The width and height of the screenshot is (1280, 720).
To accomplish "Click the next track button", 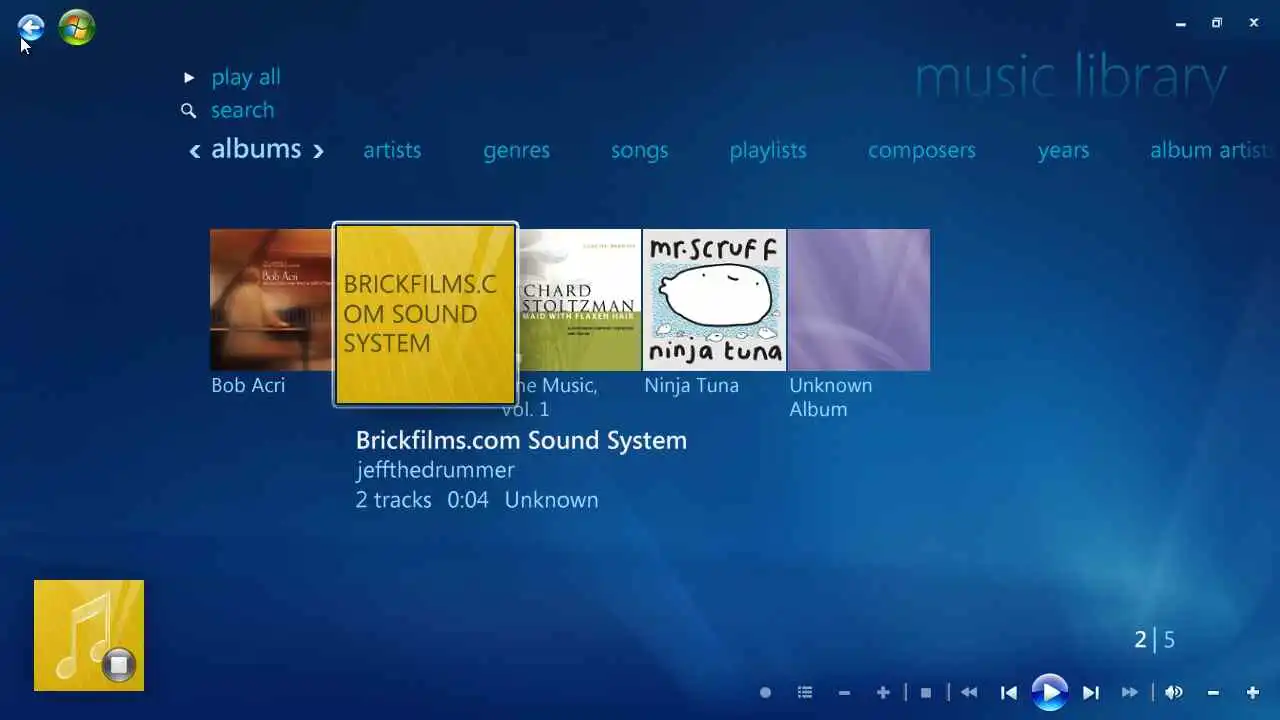I will [1090, 692].
